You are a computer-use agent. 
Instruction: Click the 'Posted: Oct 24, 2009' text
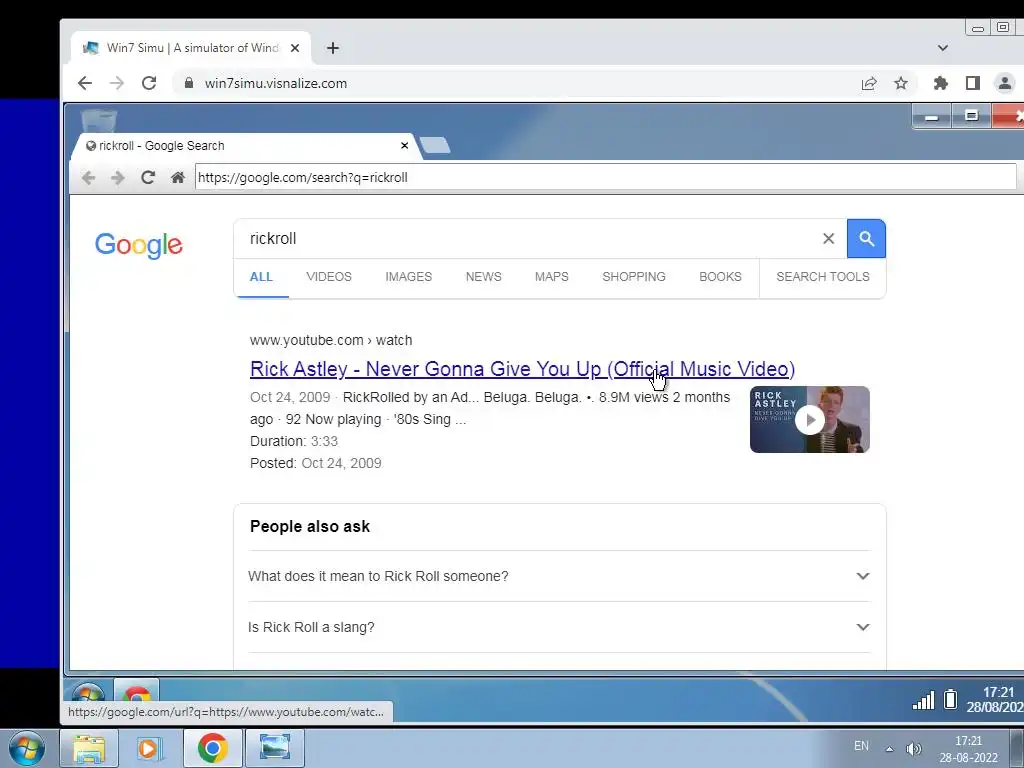[x=315, y=463]
